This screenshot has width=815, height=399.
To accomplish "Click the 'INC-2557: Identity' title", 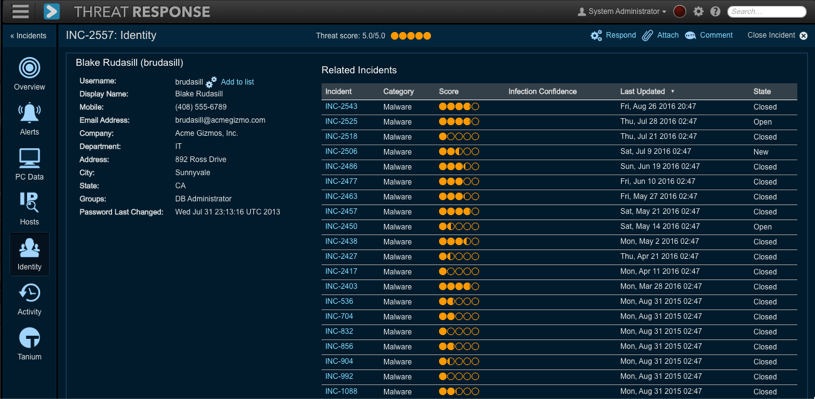I will click(x=111, y=35).
